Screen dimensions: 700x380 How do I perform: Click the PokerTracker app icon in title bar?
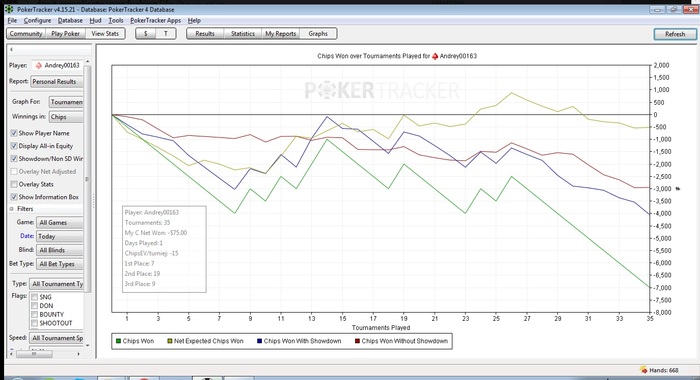tap(9, 9)
